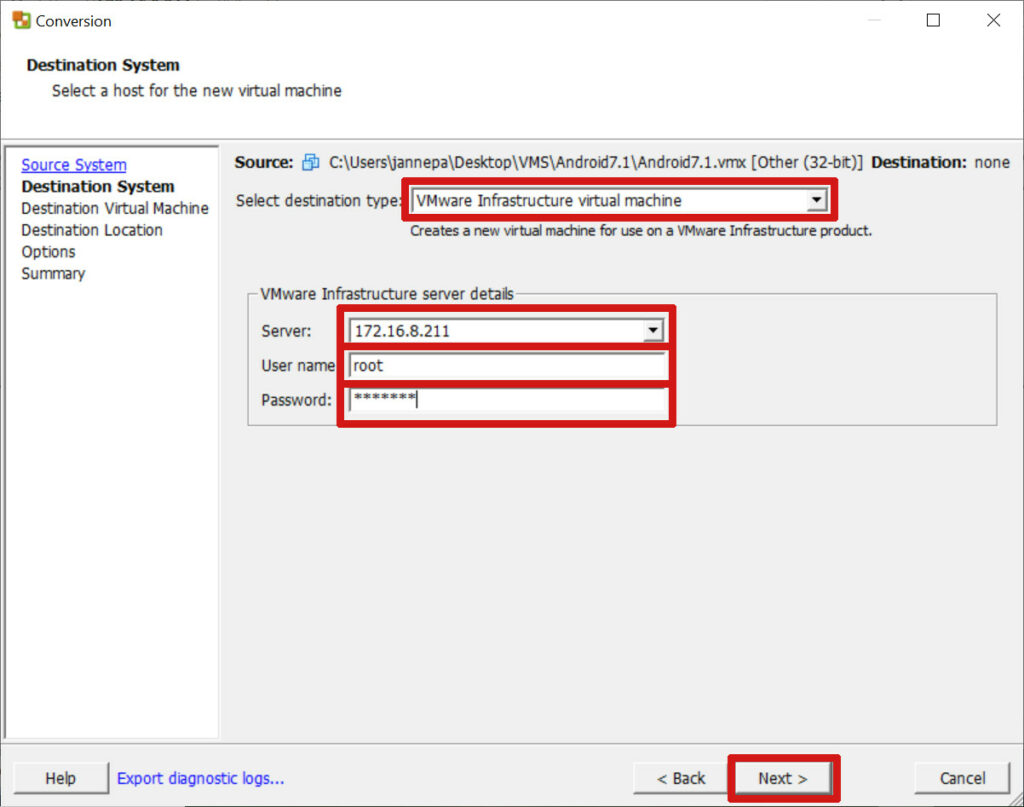Click 'VMware Infrastructure server details' group label
Viewport: 1024px width, 807px height.
[387, 294]
